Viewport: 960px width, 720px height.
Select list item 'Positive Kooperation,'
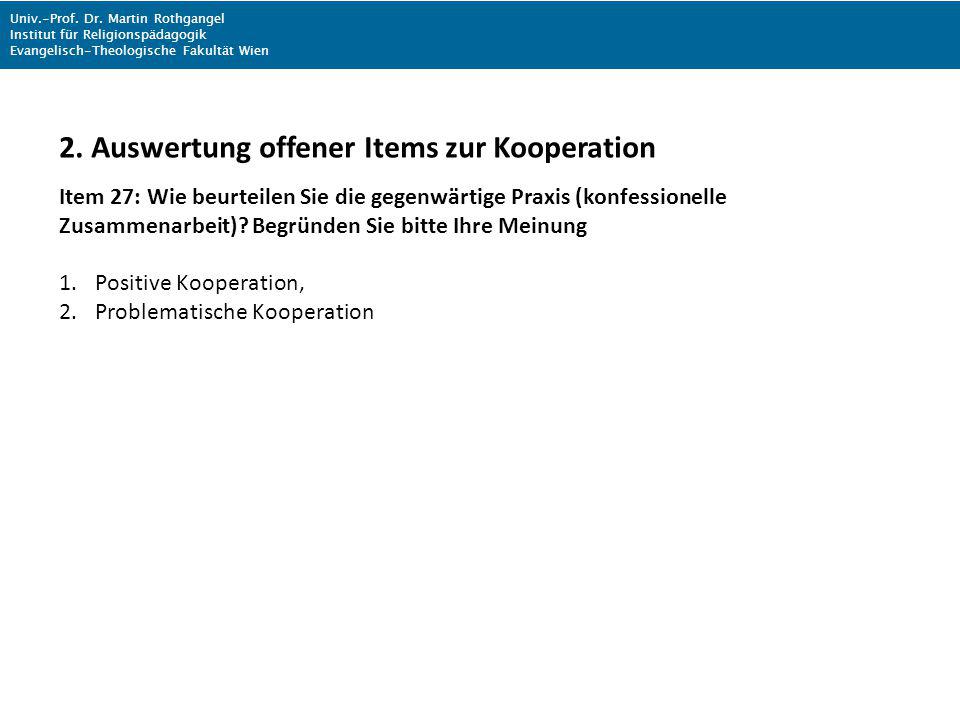(x=200, y=283)
